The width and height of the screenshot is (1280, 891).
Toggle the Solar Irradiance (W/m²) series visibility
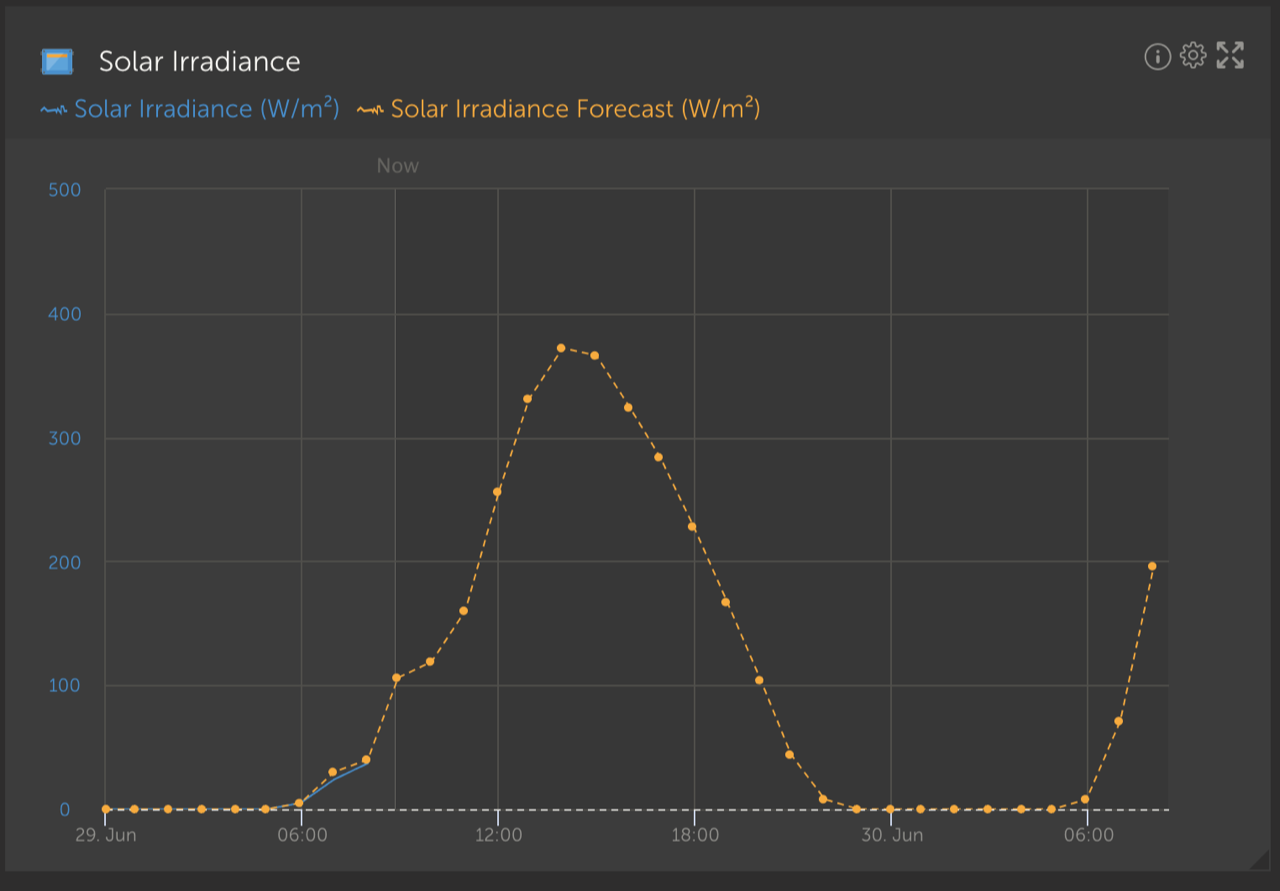207,108
